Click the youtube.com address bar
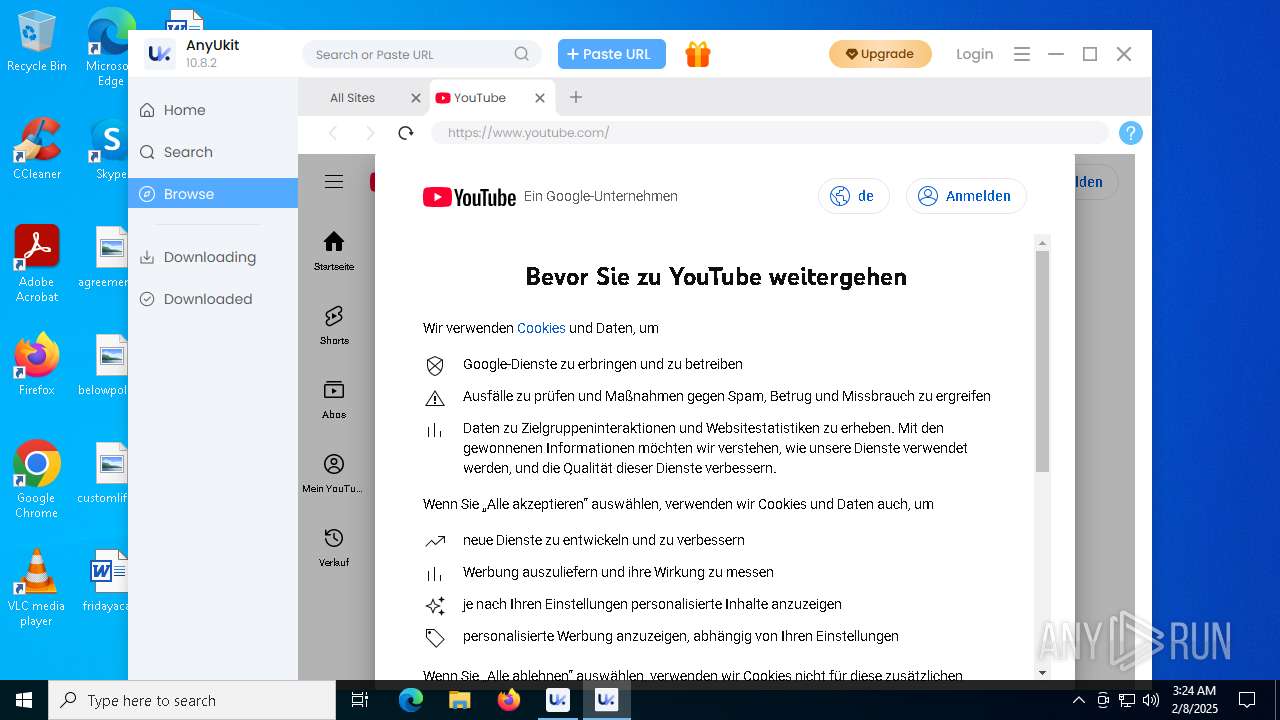The image size is (1280, 720). coord(770,133)
